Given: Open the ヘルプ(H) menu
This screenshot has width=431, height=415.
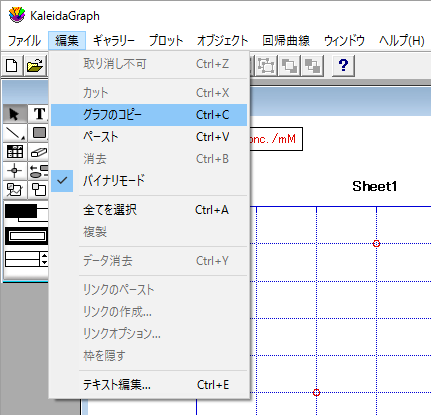Looking at the screenshot, I should [x=402, y=41].
